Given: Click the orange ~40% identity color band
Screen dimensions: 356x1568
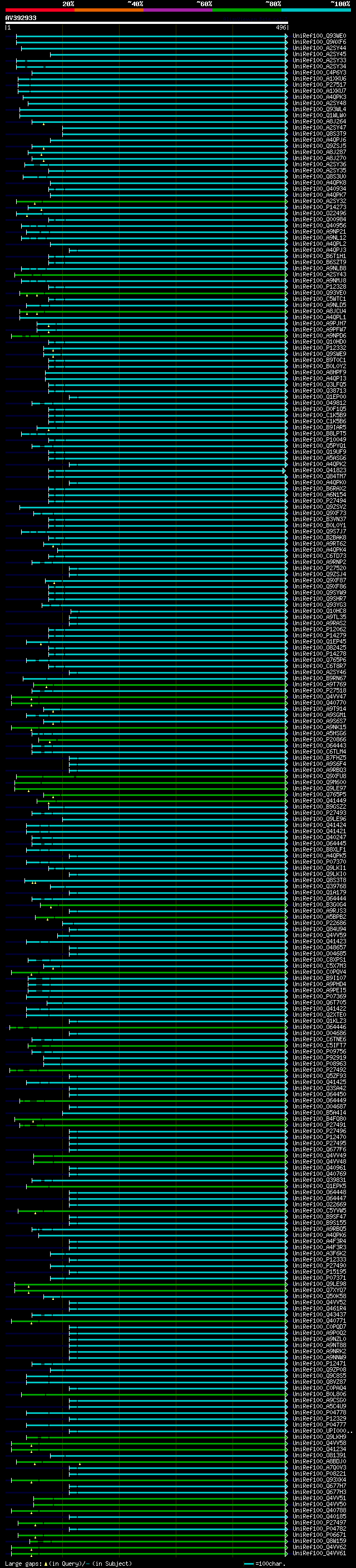Looking at the screenshot, I should coord(109,11).
